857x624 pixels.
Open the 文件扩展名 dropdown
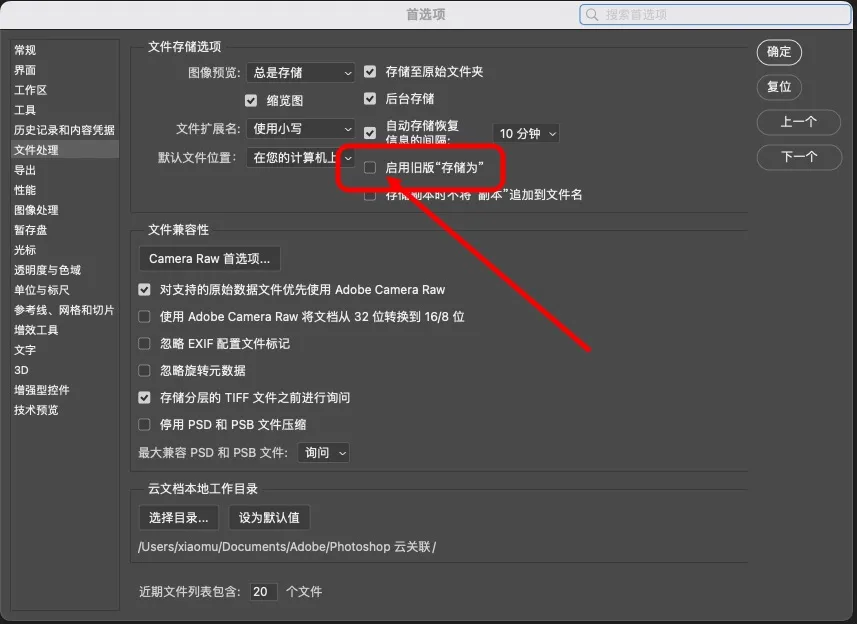(300, 128)
